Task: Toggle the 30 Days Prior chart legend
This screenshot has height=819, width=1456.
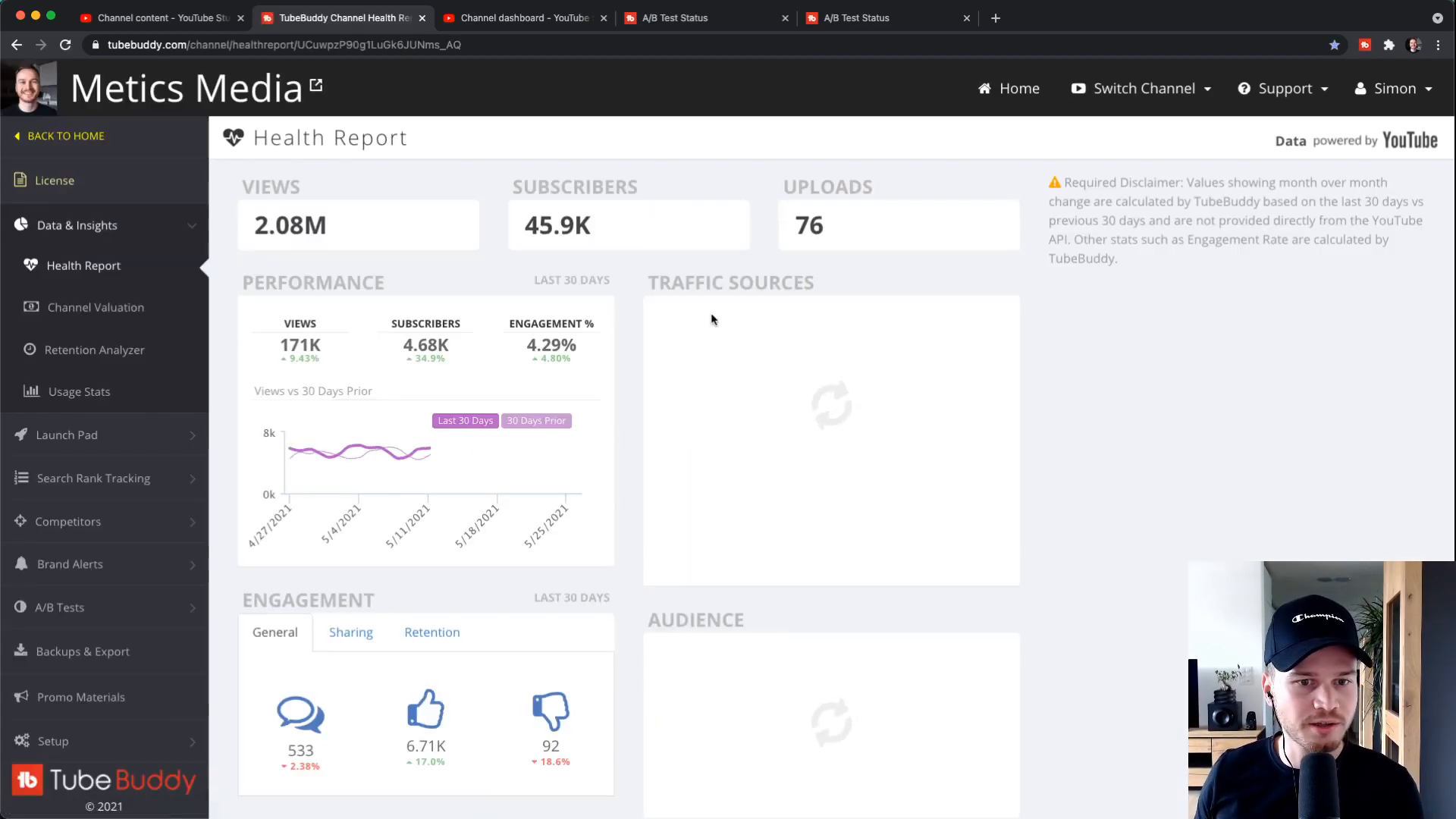Action: click(536, 420)
